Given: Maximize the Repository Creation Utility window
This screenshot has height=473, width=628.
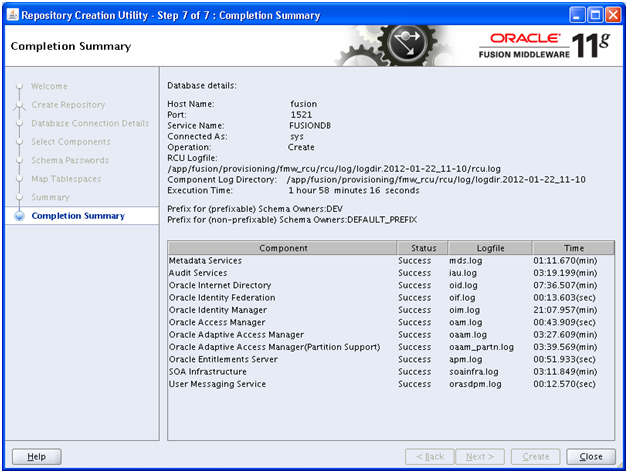Looking at the screenshot, I should (596, 15).
